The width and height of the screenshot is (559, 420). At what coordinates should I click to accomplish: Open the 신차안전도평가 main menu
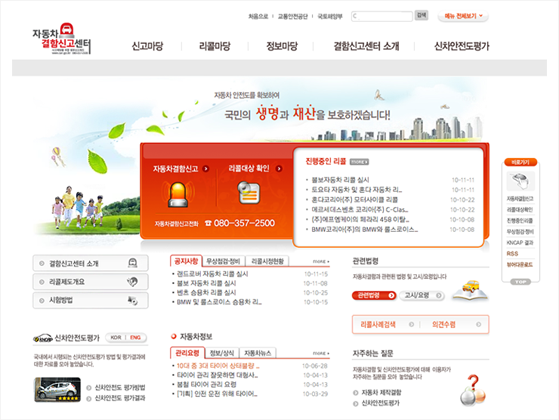462,46
